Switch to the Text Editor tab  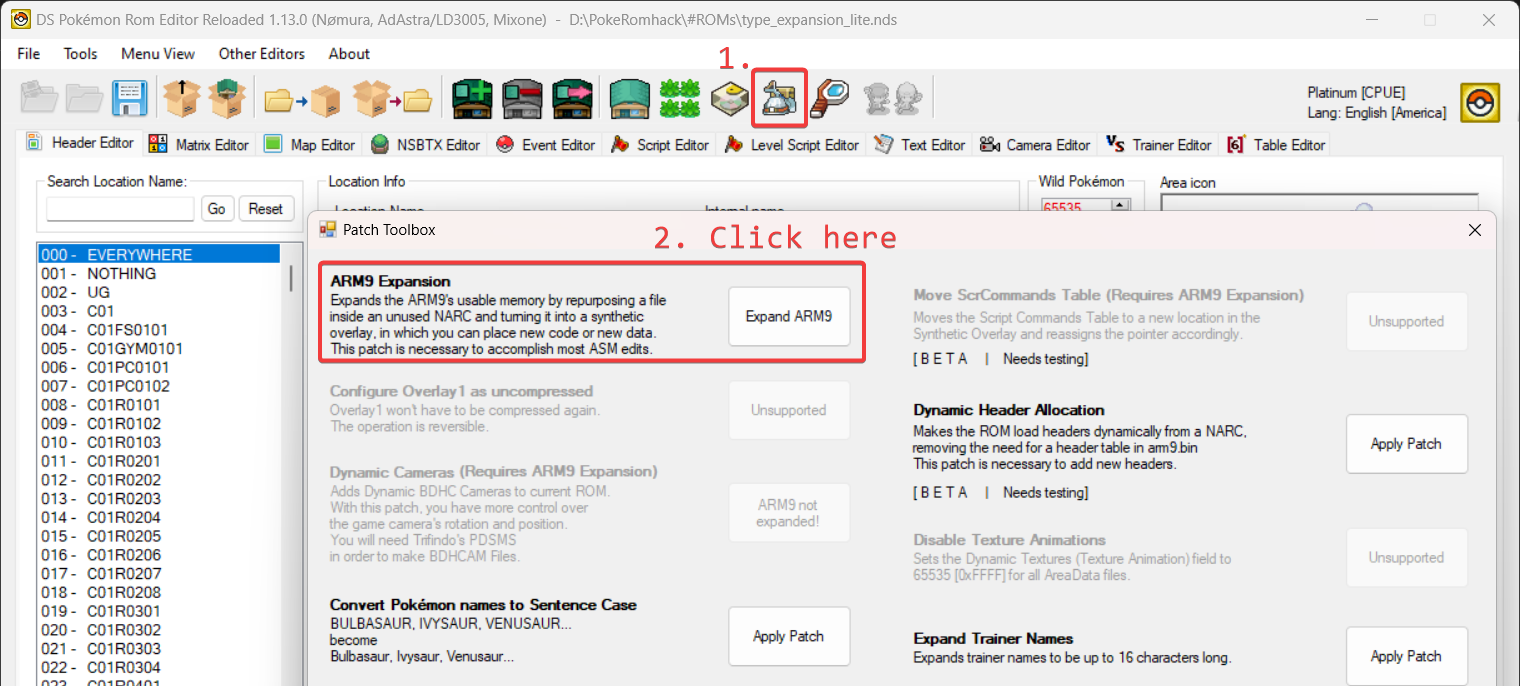pyautogui.click(x=920, y=145)
